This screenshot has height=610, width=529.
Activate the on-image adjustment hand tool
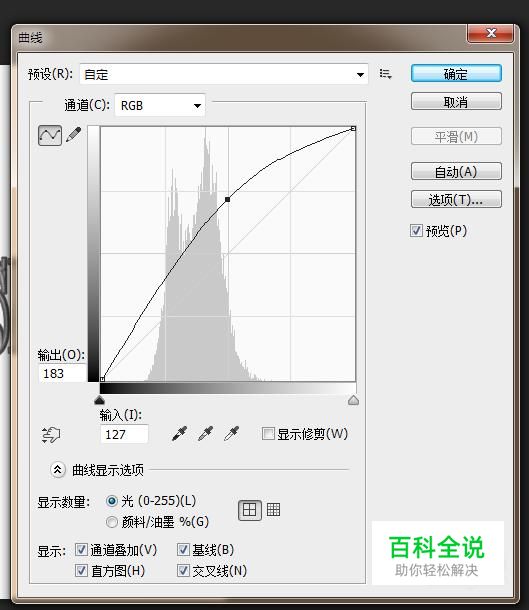click(51, 435)
